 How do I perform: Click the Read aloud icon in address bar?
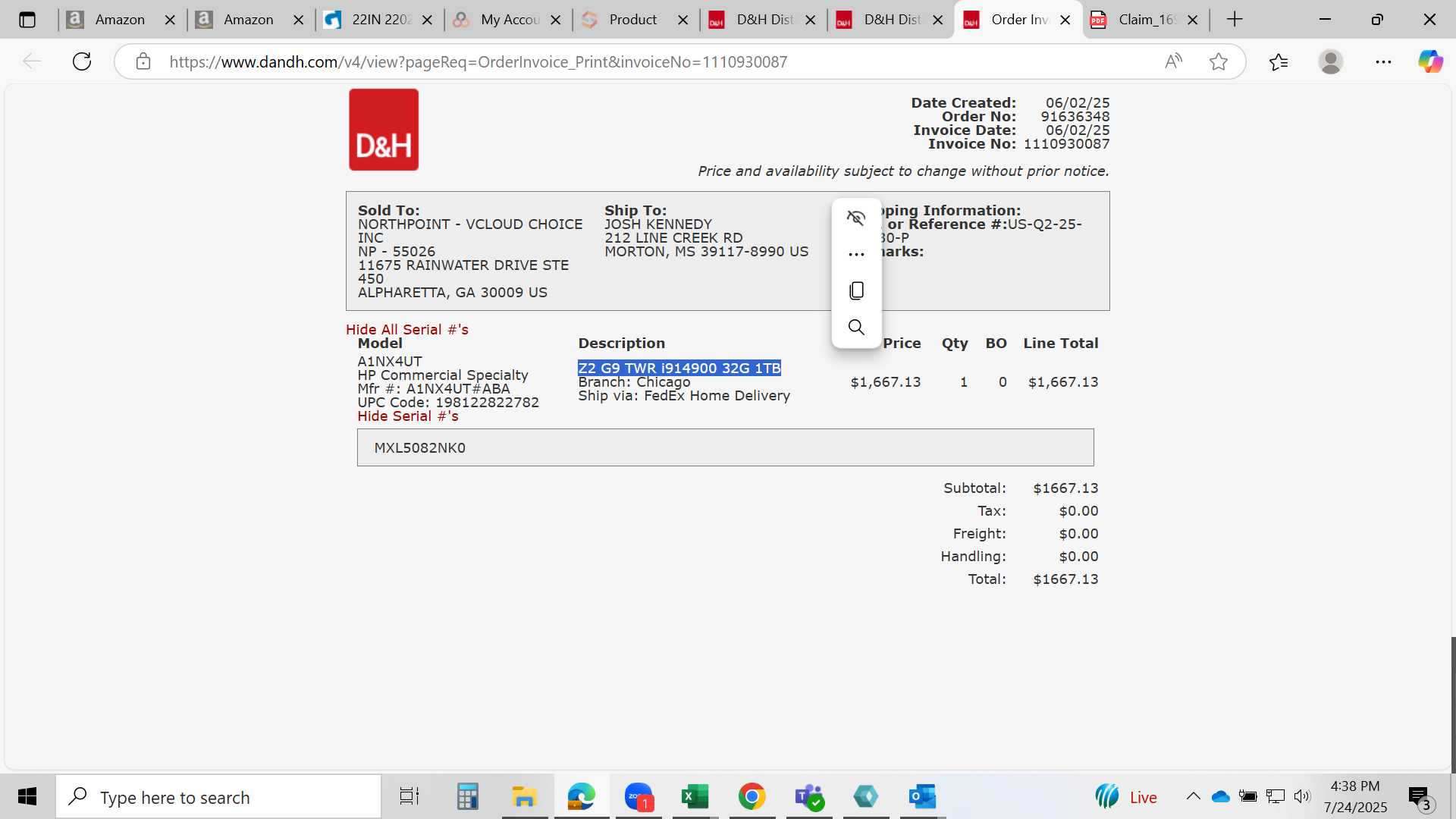coord(1173,61)
